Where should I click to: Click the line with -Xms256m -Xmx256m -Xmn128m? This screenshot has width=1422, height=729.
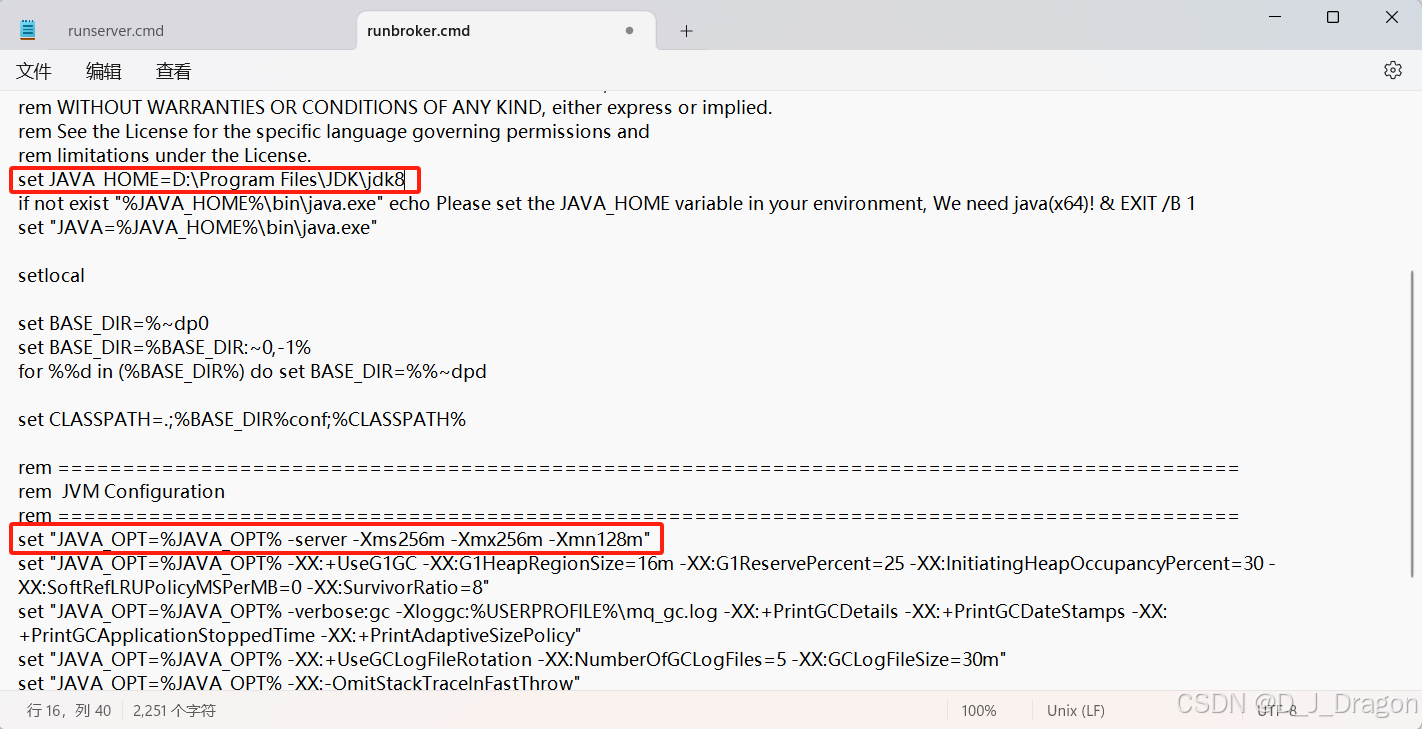point(334,540)
